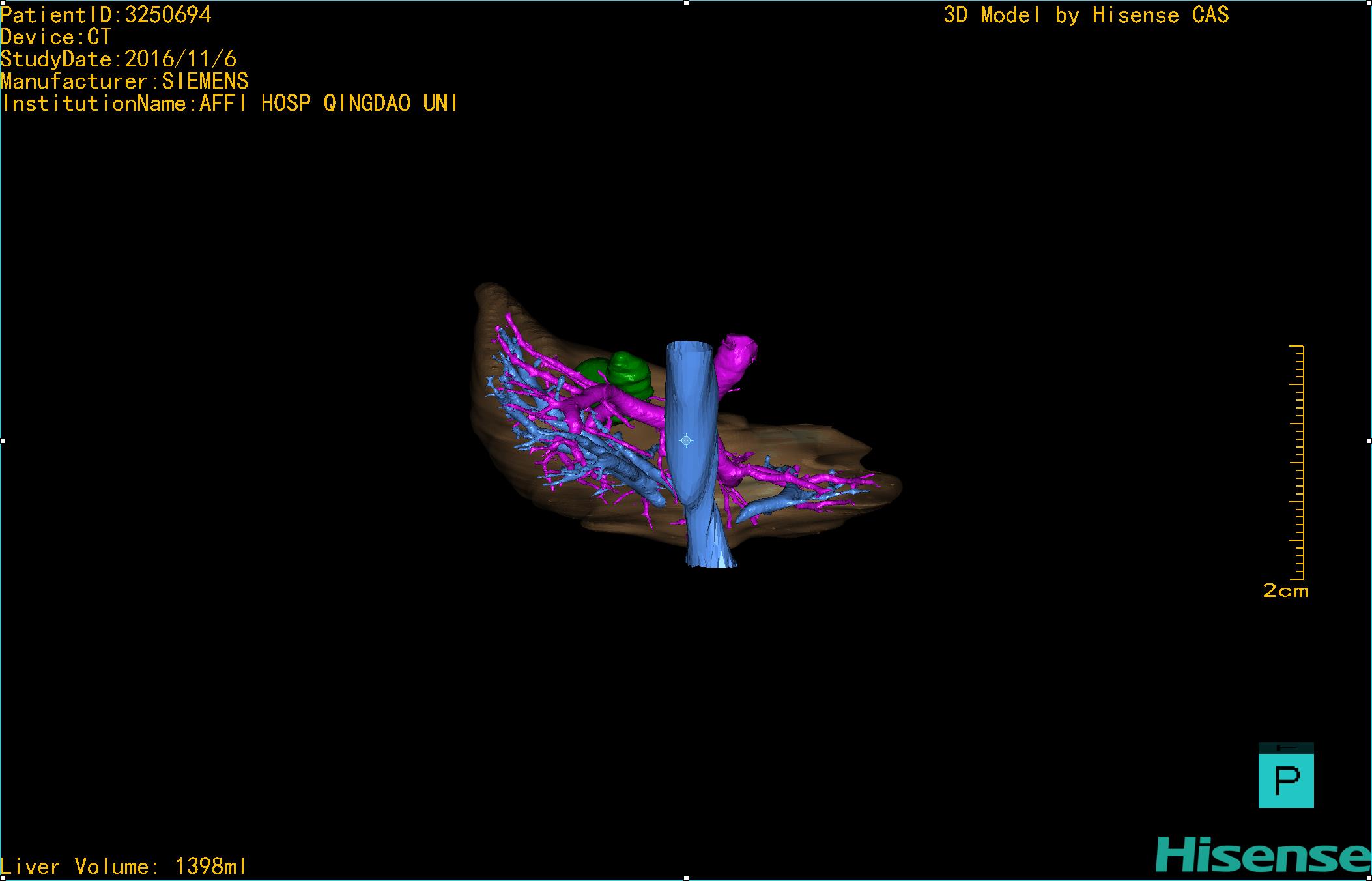Click the 2cm scale label
This screenshot has height=881, width=1372.
pyautogui.click(x=1285, y=591)
